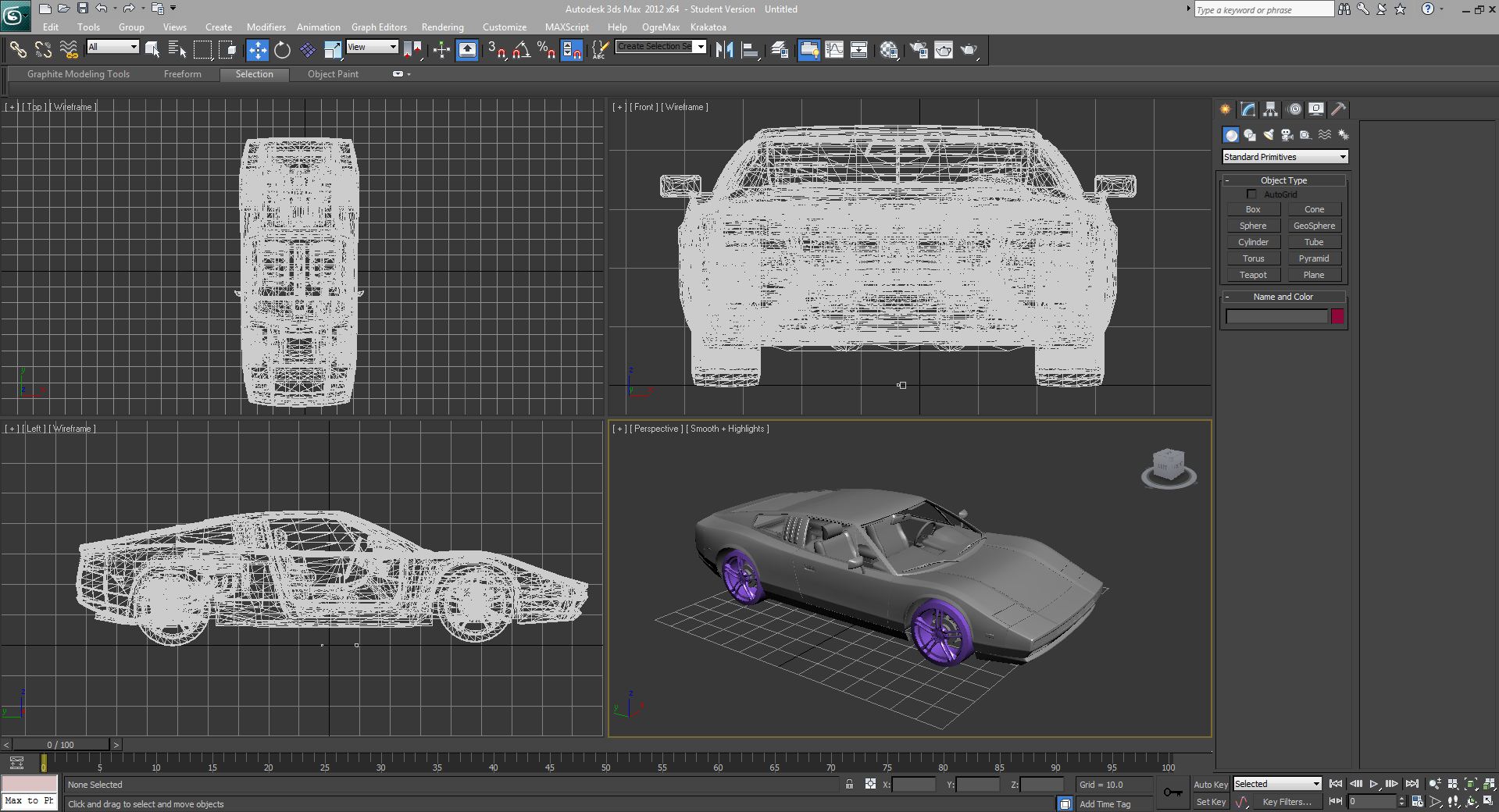
Task: Toggle Auto Key animation mode
Action: click(1210, 785)
